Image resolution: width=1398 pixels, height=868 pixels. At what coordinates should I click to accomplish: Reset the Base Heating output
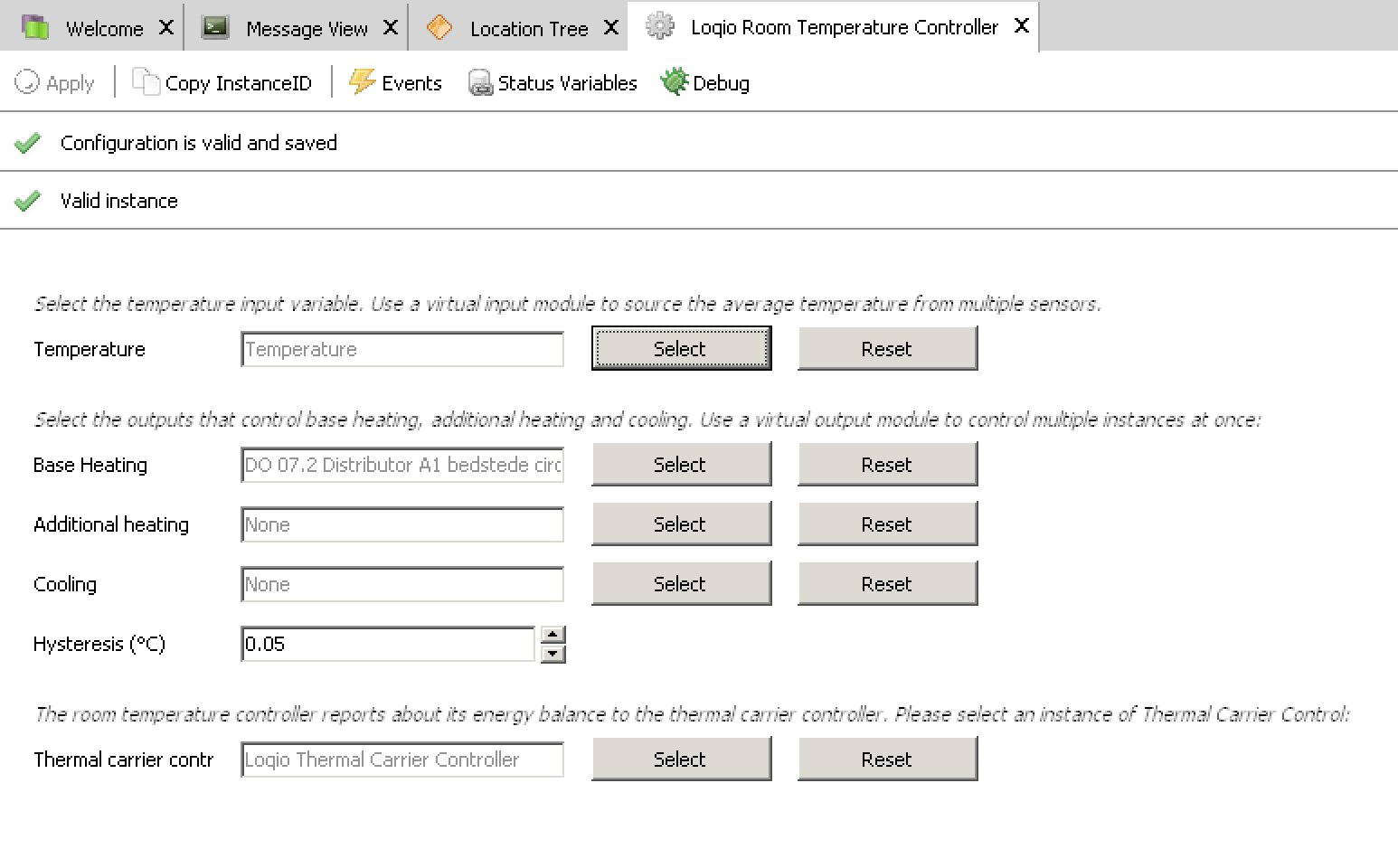pyautogui.click(x=886, y=465)
